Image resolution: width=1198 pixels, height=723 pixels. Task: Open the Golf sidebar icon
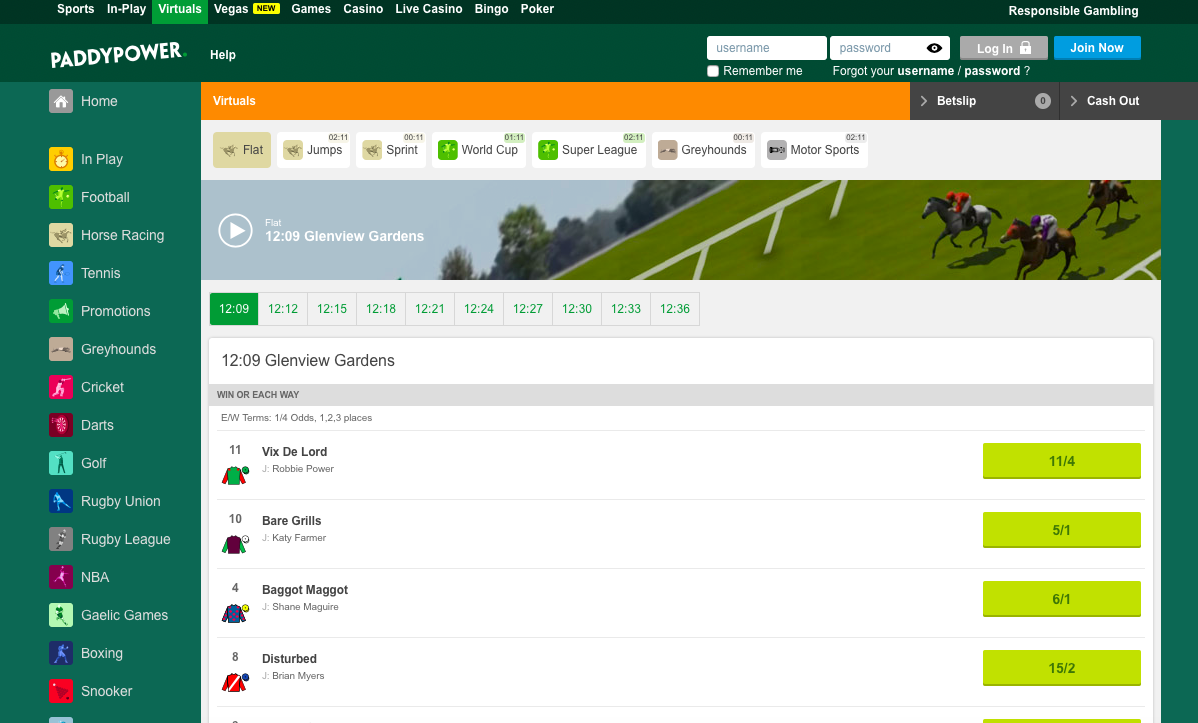click(x=61, y=463)
